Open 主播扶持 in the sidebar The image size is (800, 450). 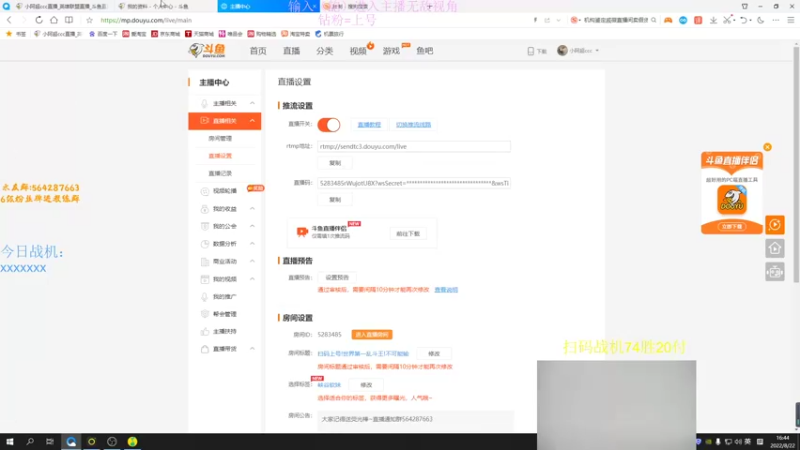[224, 332]
